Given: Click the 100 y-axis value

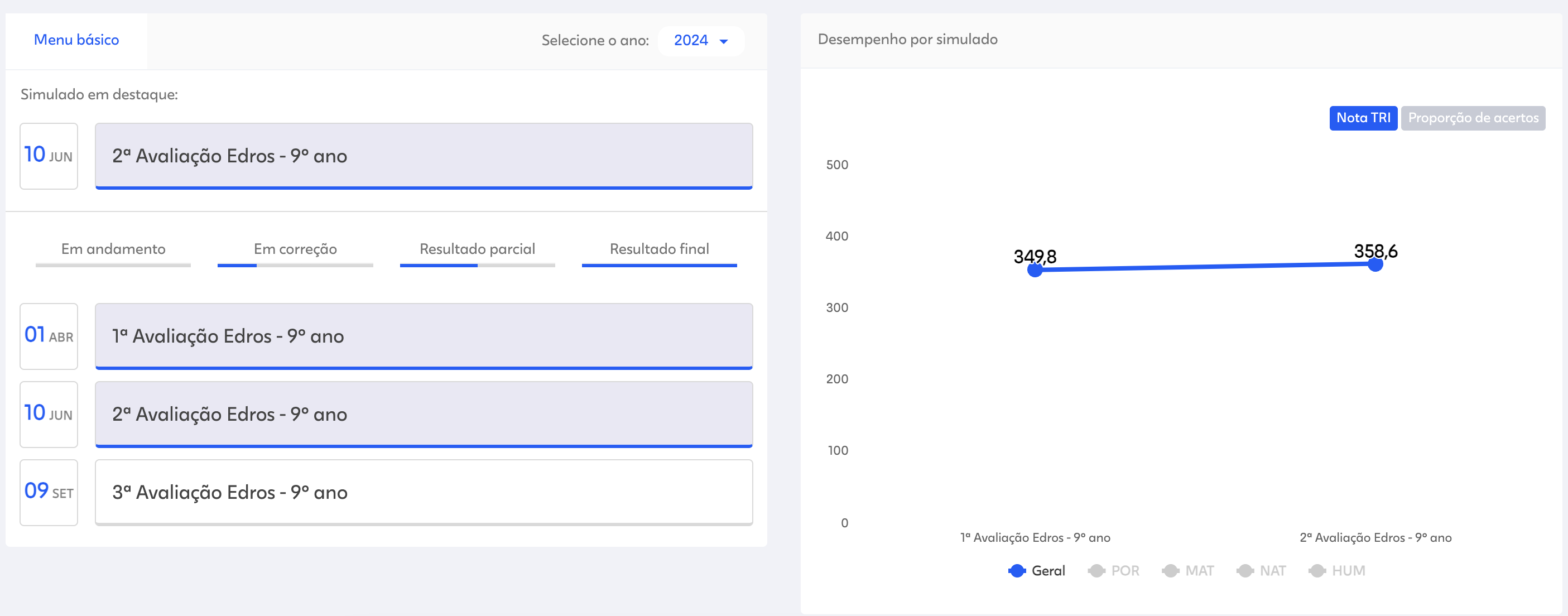Looking at the screenshot, I should 838,450.
